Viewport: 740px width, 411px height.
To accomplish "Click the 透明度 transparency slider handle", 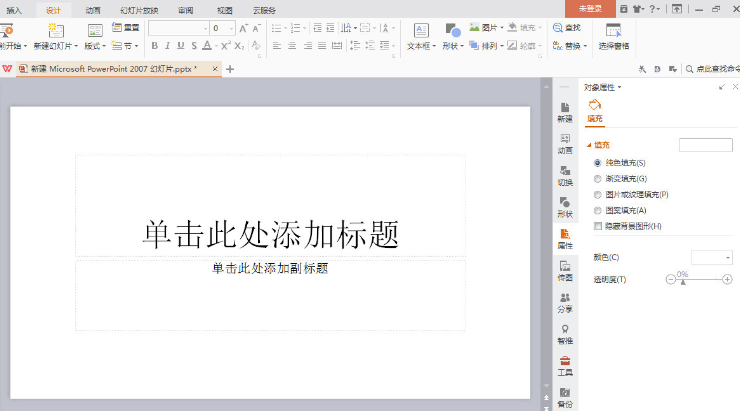I will click(682, 282).
